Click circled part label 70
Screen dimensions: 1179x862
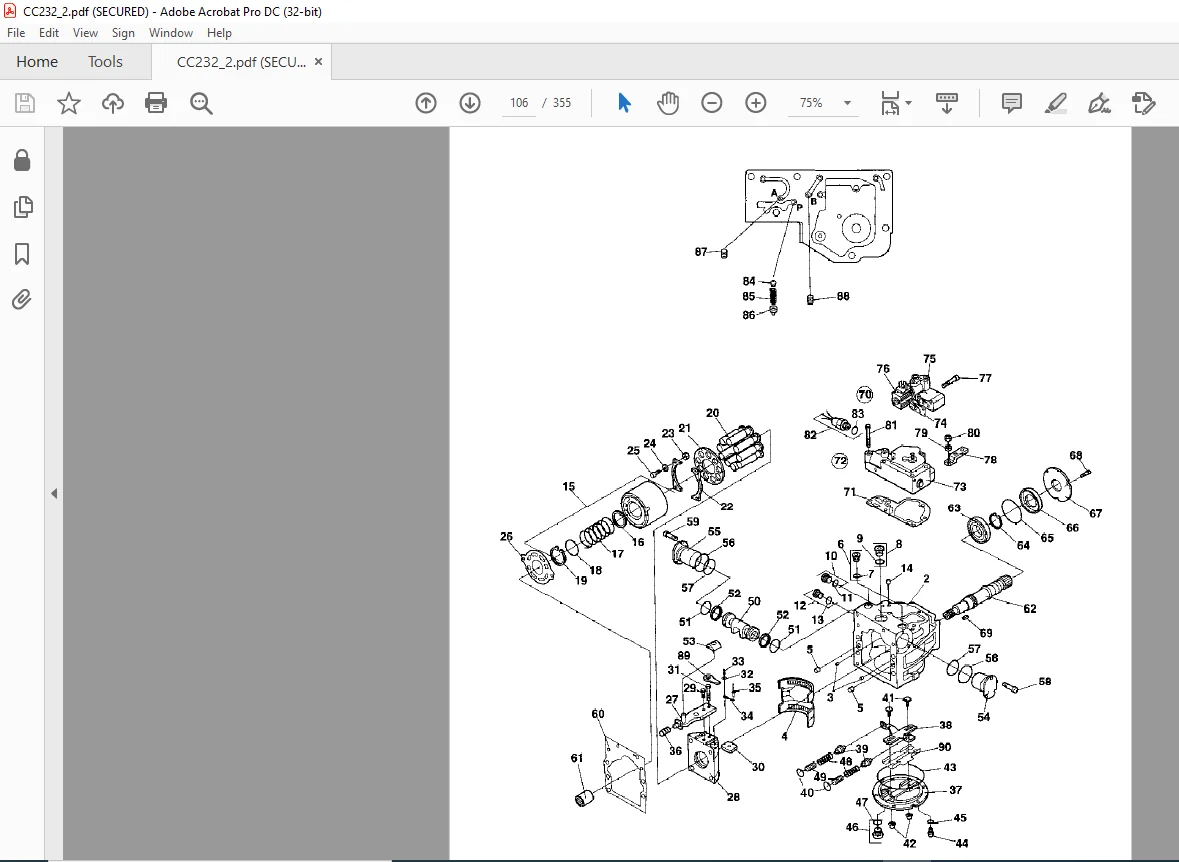[x=865, y=394]
